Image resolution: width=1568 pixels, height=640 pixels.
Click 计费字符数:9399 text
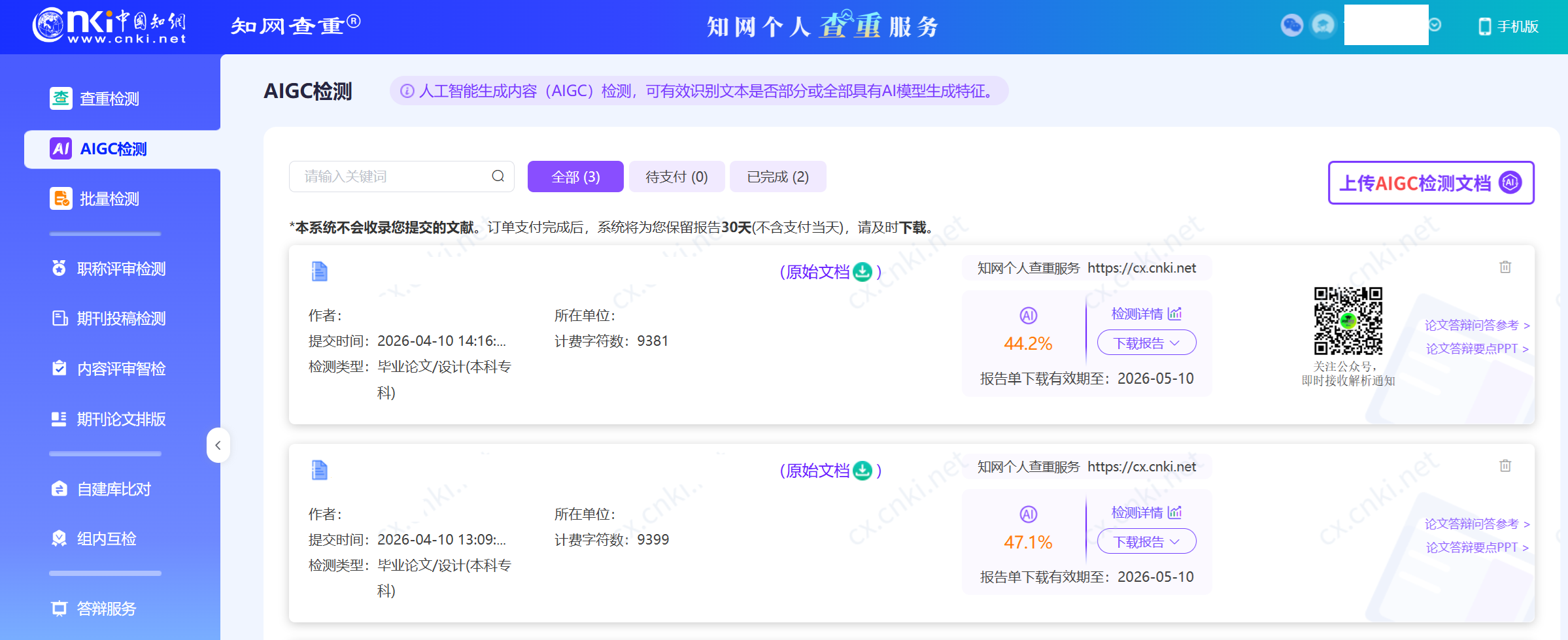click(x=611, y=540)
